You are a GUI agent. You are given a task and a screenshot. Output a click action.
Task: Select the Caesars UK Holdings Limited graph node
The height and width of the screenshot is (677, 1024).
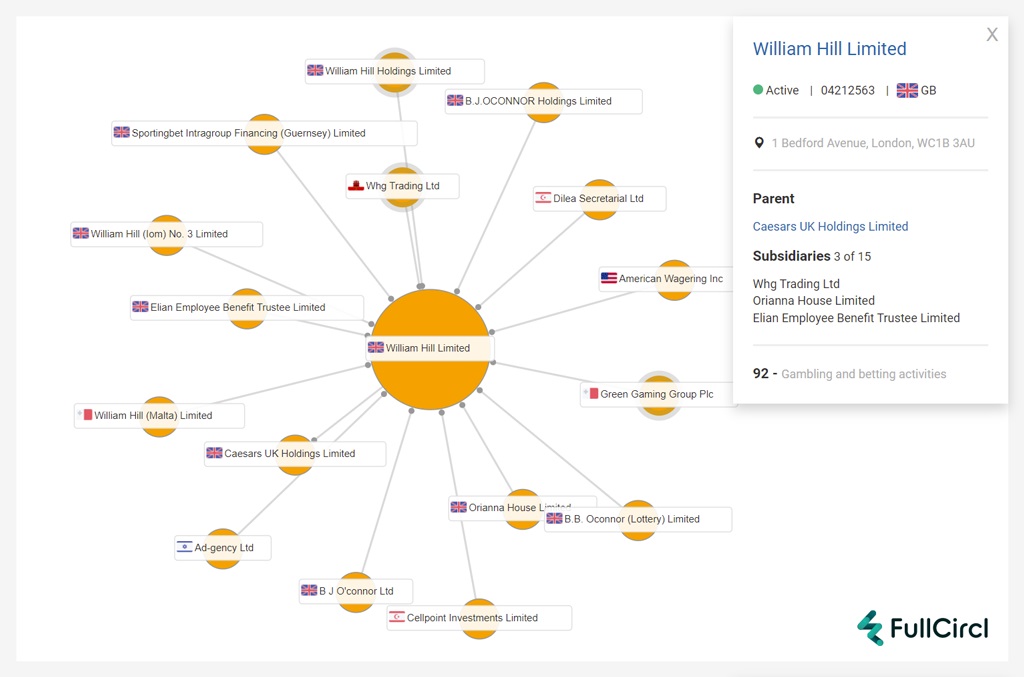(x=295, y=454)
